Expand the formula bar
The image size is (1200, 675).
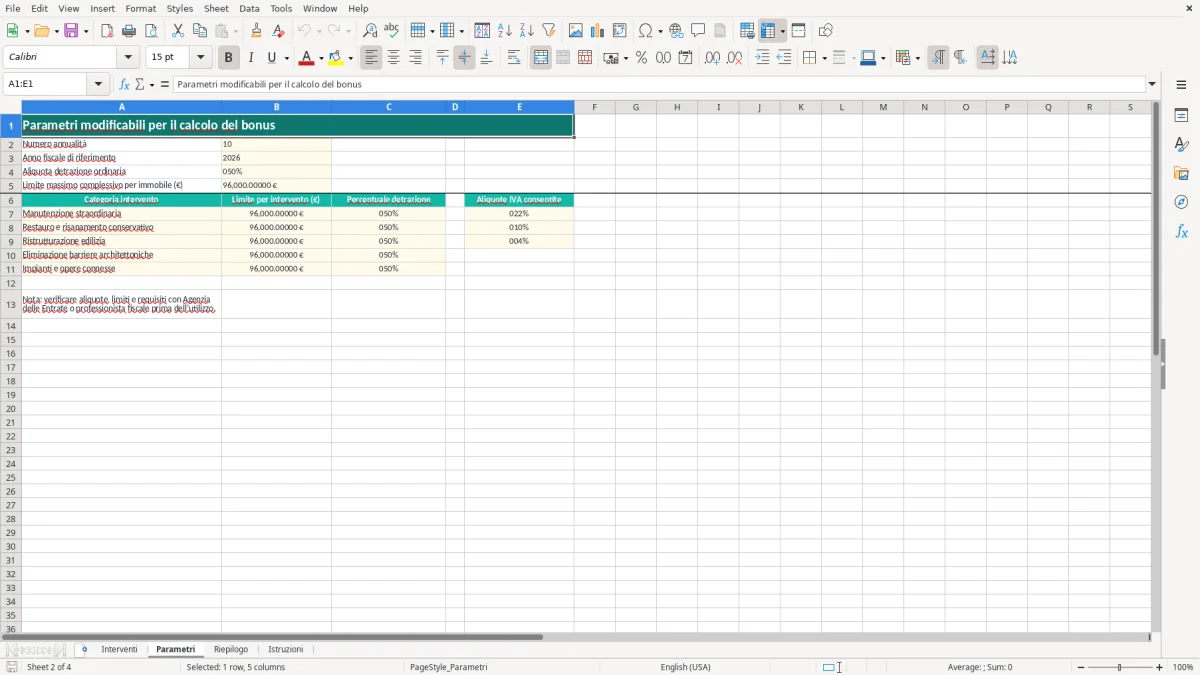[1152, 85]
